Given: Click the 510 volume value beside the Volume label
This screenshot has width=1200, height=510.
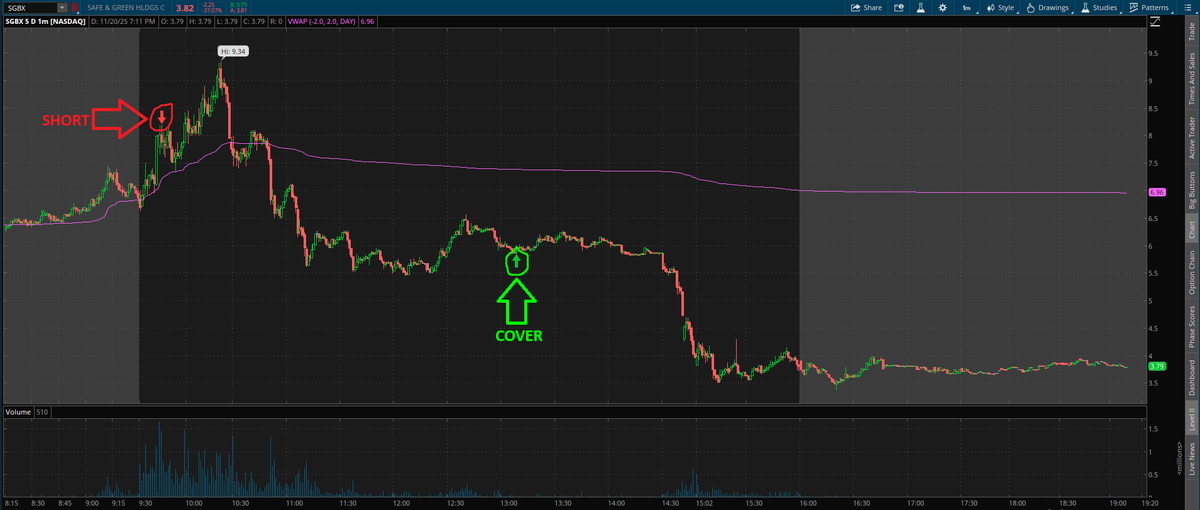Looking at the screenshot, I should (x=42, y=412).
